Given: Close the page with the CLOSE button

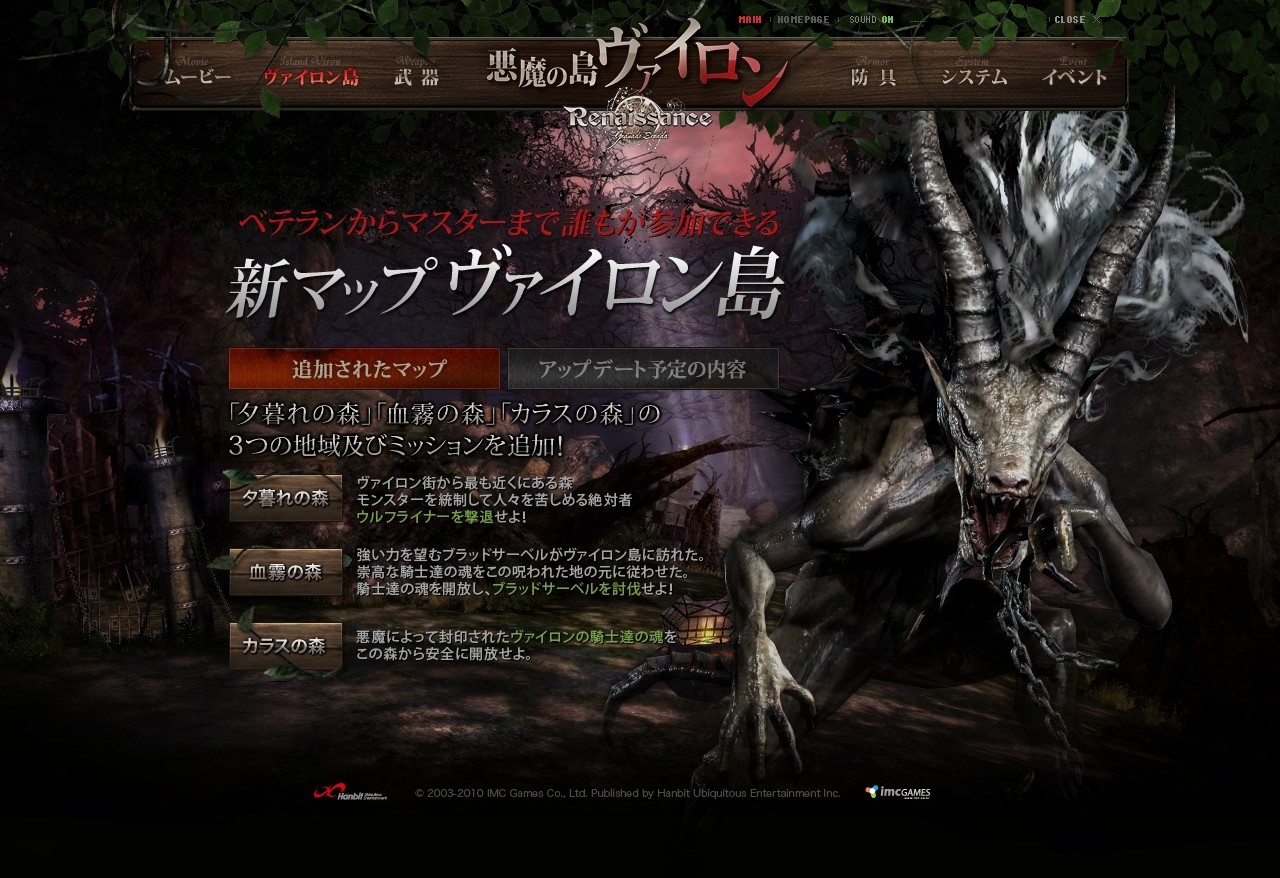Looking at the screenshot, I should coord(1077,19).
